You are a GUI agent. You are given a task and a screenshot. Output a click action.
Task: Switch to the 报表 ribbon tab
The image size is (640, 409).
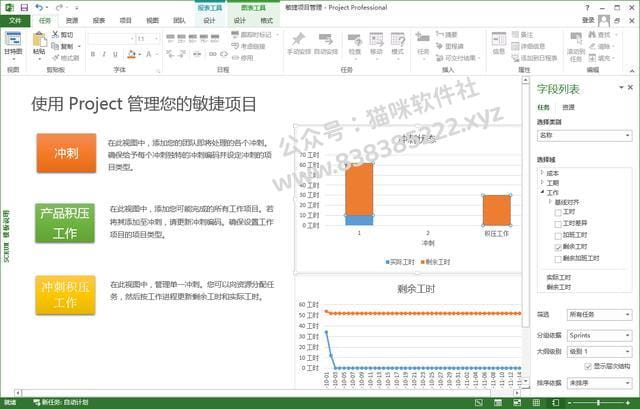(99, 20)
